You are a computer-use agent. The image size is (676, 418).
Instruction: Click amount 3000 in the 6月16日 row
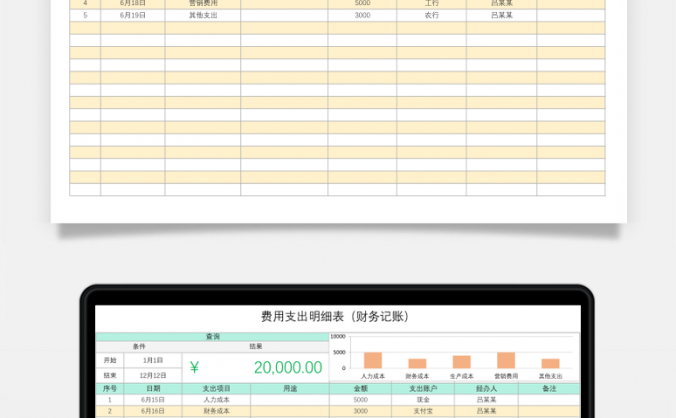[x=360, y=411]
